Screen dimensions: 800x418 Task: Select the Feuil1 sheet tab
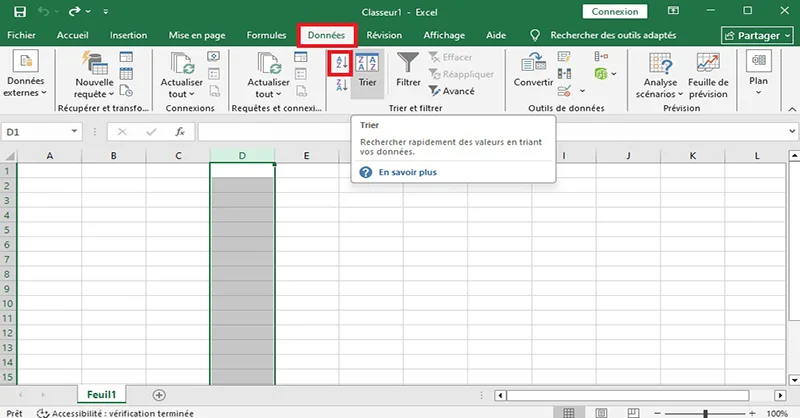[102, 395]
